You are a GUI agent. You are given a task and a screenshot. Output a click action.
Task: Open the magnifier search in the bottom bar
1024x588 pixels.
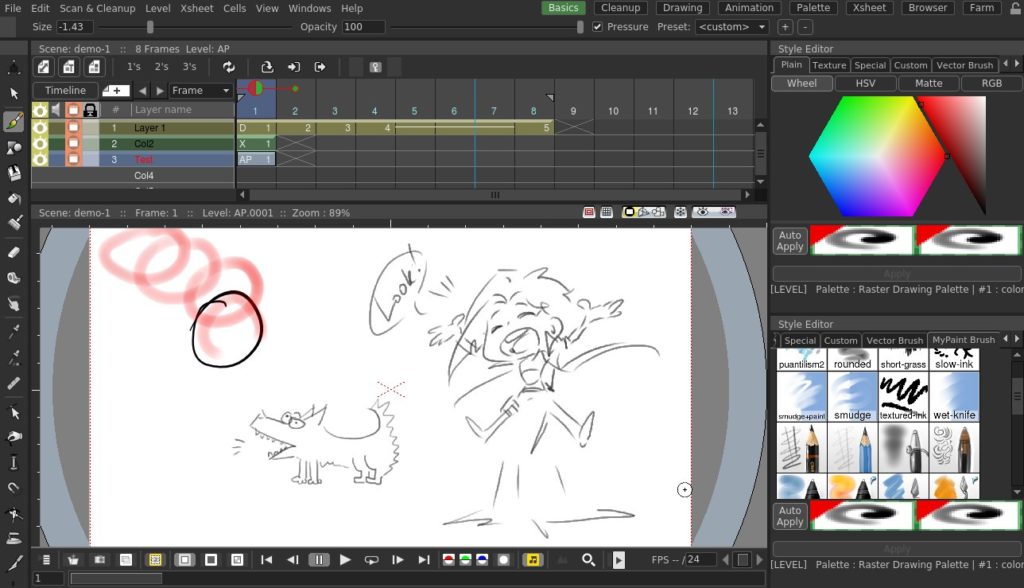coord(588,560)
